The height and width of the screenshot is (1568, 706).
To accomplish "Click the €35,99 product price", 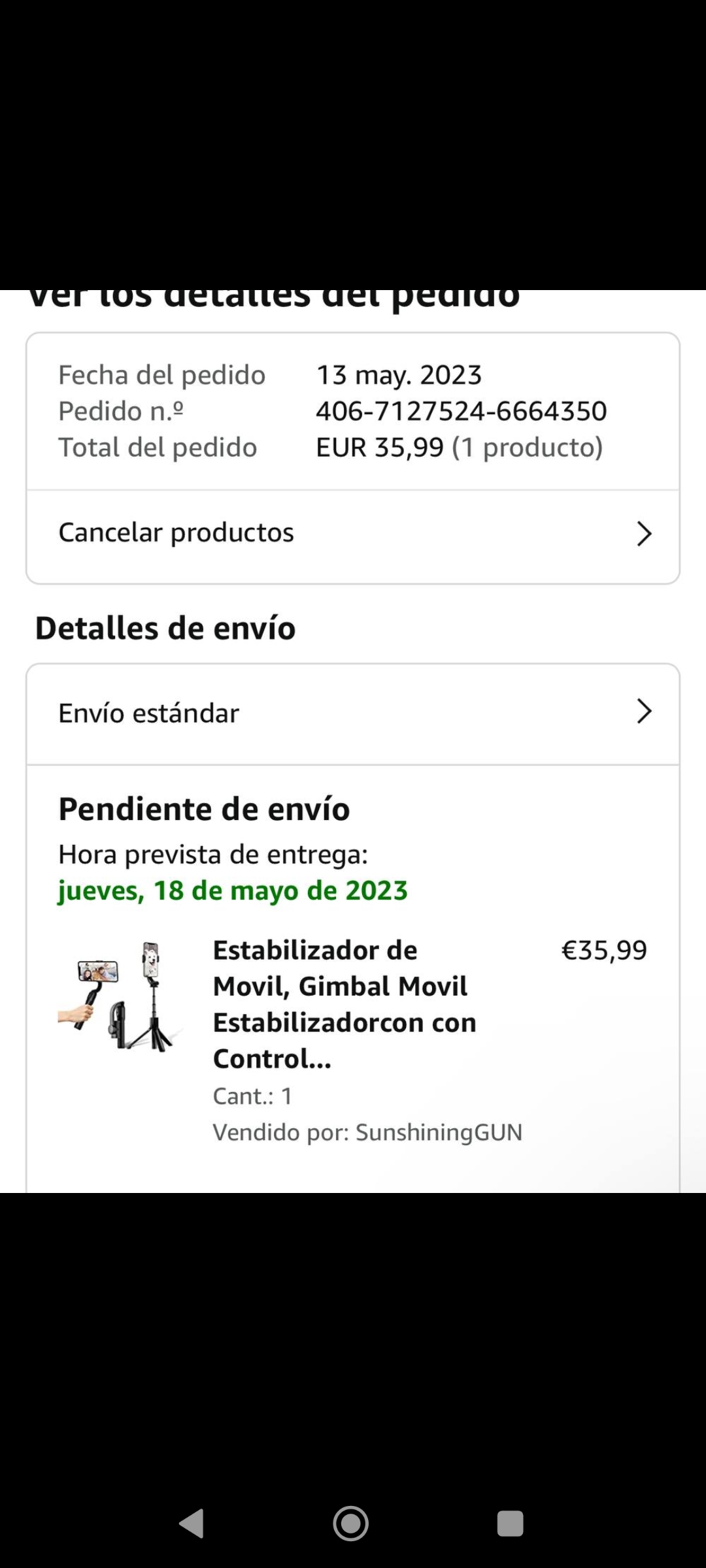I will (x=603, y=950).
